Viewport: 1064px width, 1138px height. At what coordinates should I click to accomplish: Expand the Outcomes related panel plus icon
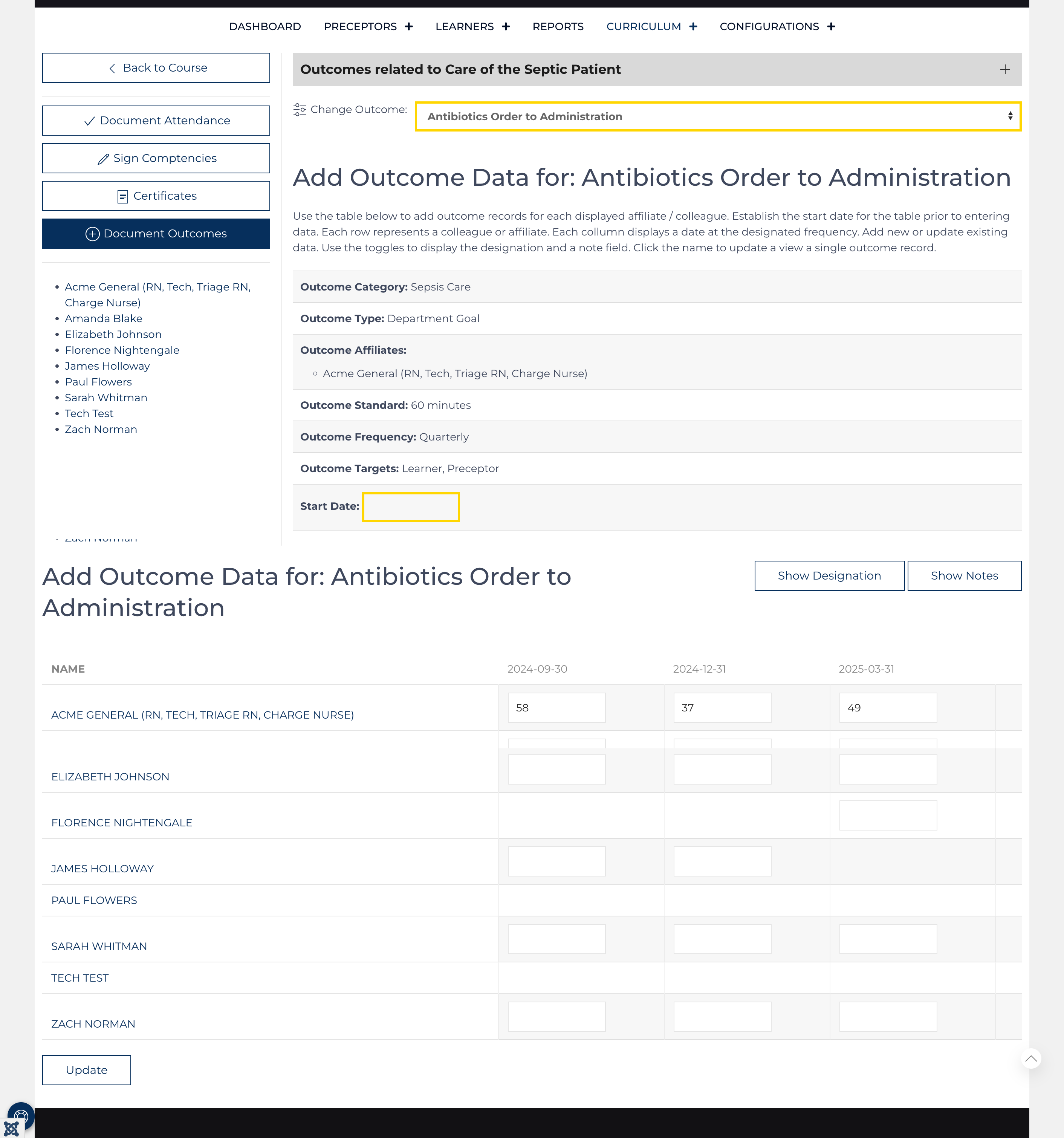[x=1005, y=69]
